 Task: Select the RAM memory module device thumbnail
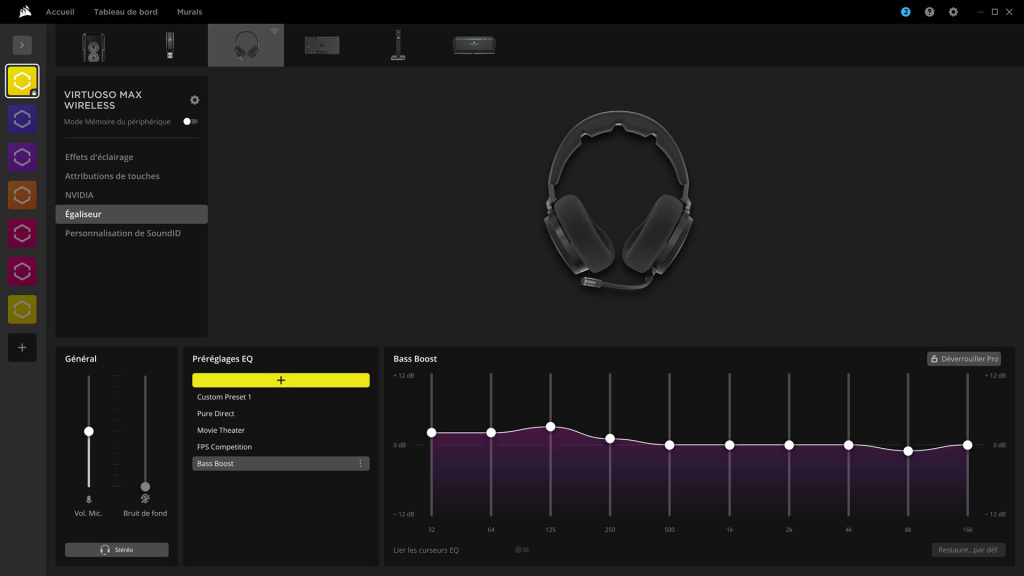(x=474, y=45)
